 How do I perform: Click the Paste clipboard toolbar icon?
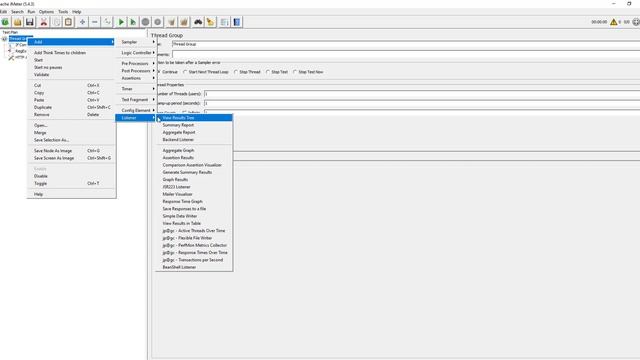point(69,22)
